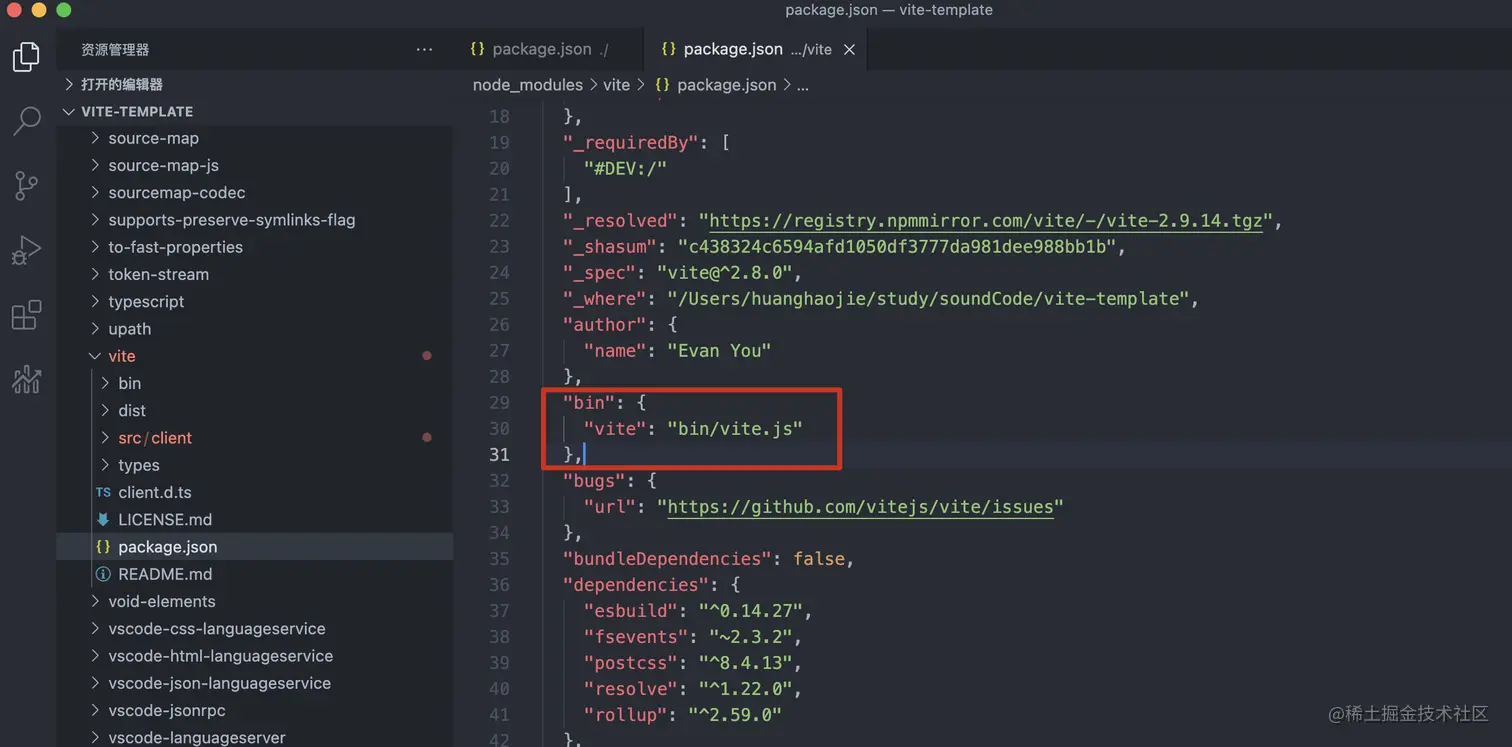Image resolution: width=1512 pixels, height=747 pixels.
Task: Open the Search view icon
Action: pyautogui.click(x=26, y=121)
